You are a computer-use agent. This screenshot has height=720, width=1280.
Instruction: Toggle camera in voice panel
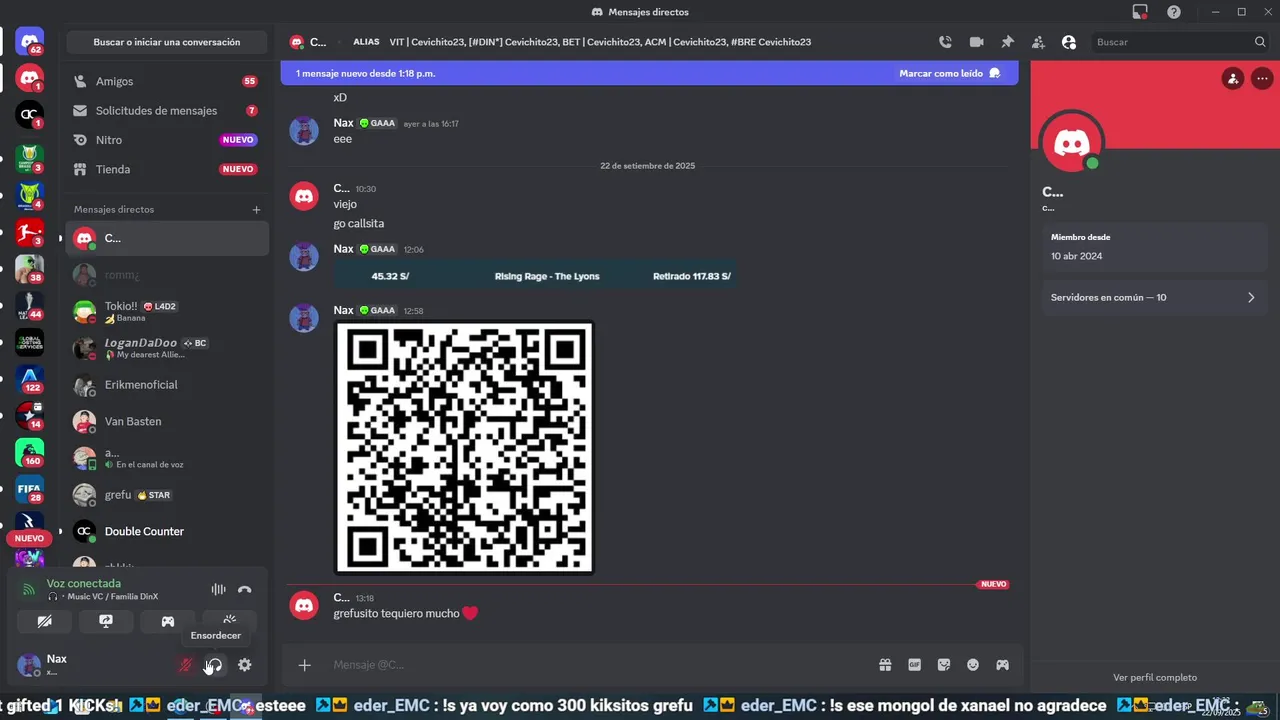click(44, 621)
